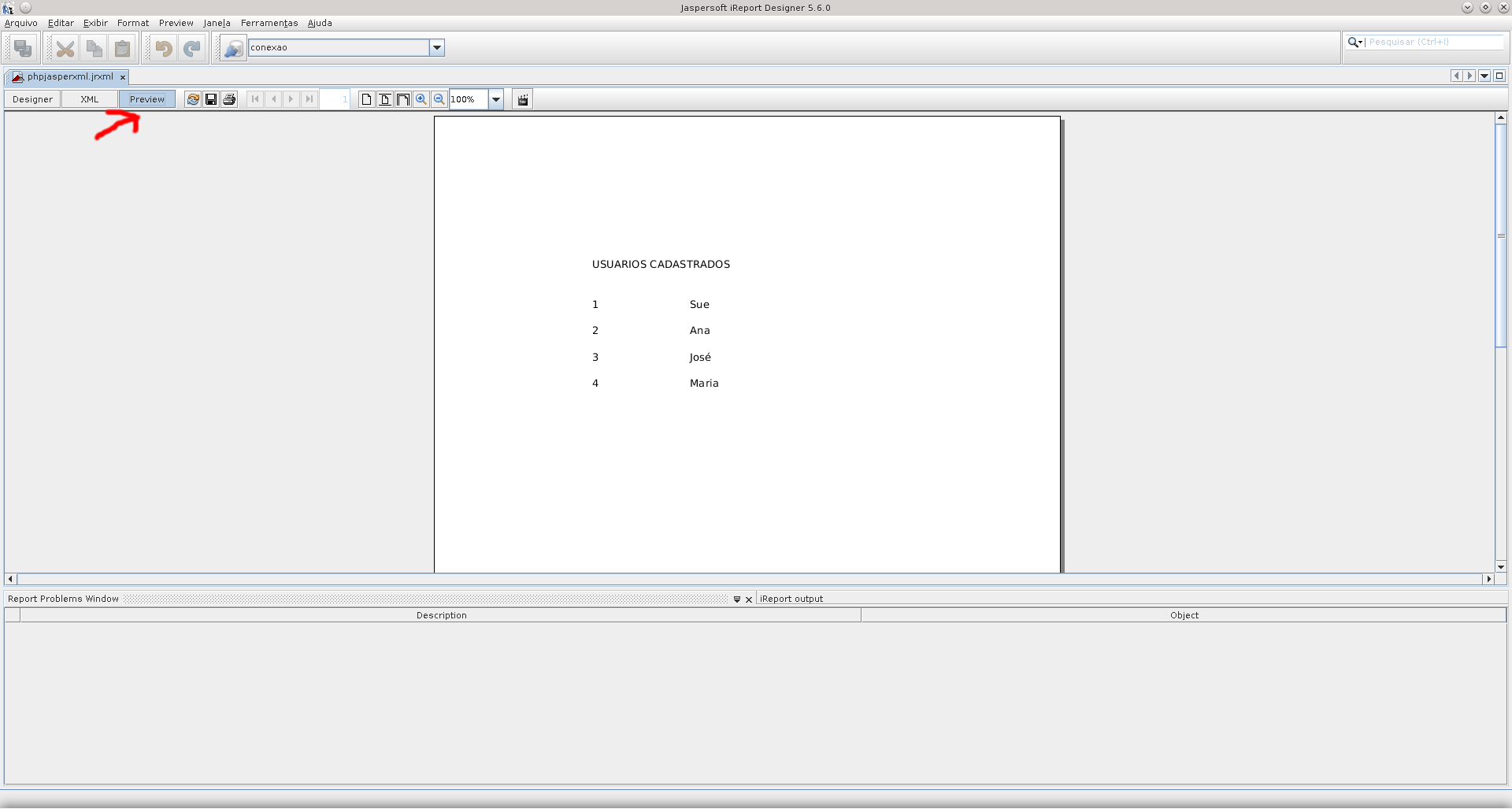Open the 100% zoom dropdown
This screenshot has width=1512, height=809.
(x=496, y=99)
